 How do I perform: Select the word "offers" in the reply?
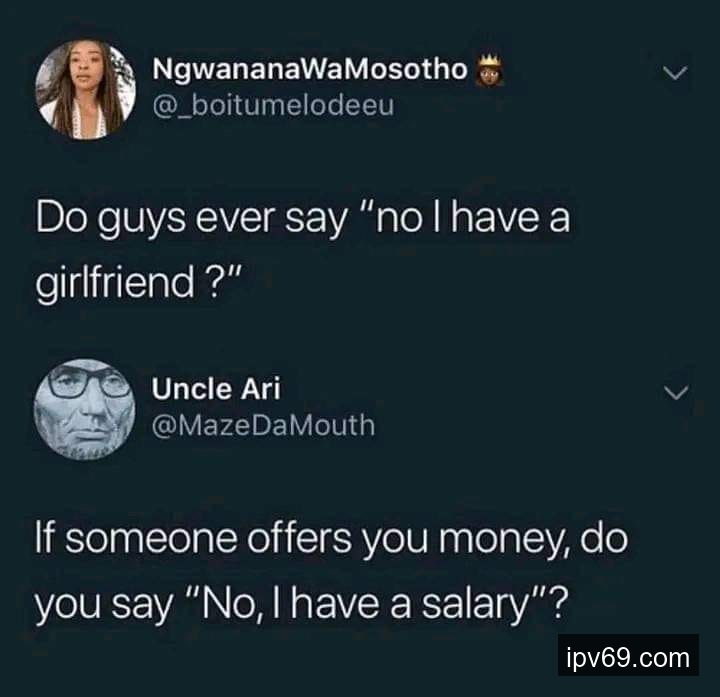click(x=299, y=538)
